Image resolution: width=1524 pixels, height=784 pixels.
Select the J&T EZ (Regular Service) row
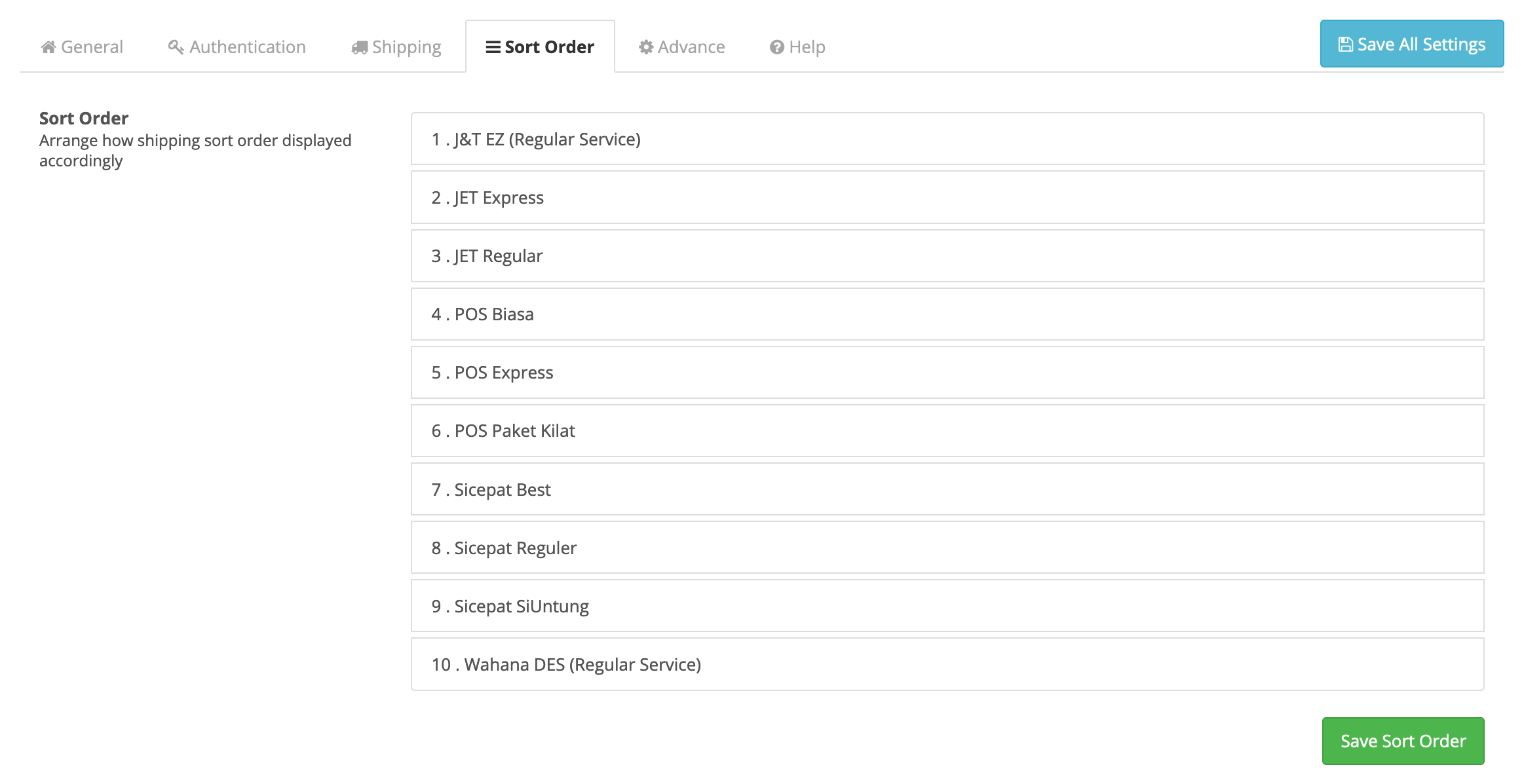point(947,139)
